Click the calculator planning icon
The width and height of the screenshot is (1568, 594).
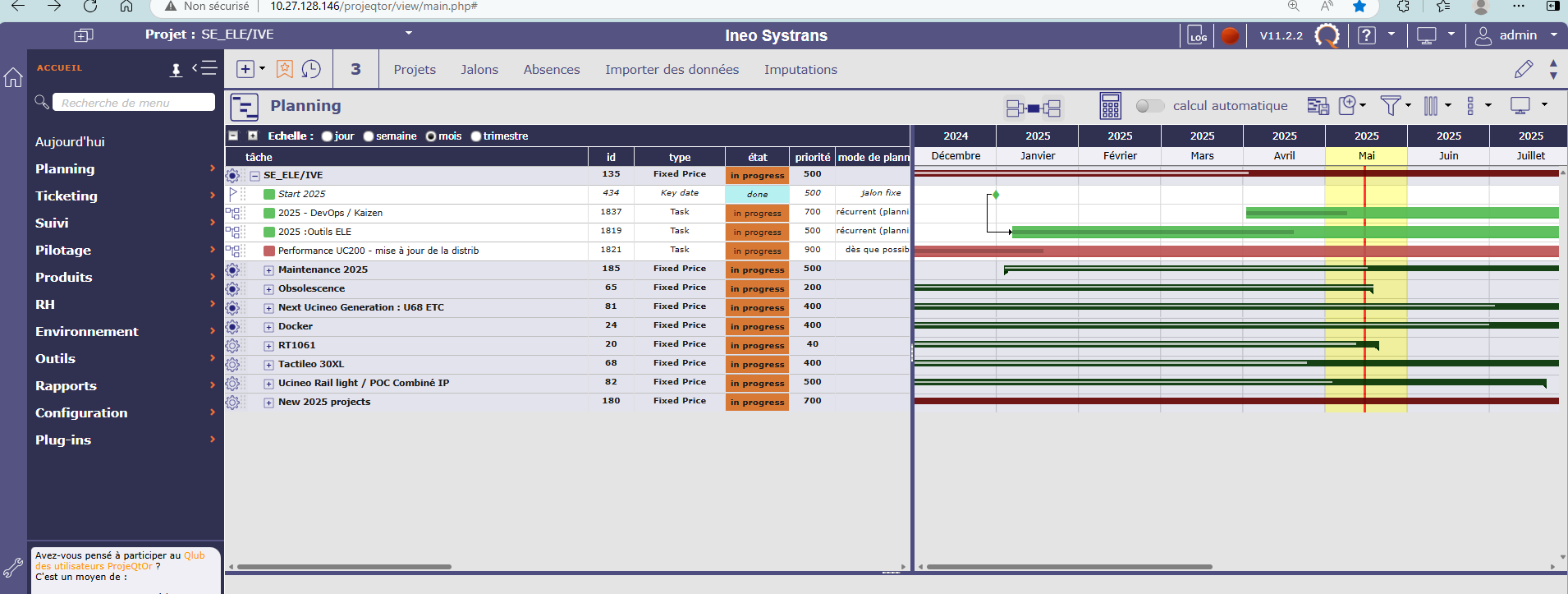1110,106
